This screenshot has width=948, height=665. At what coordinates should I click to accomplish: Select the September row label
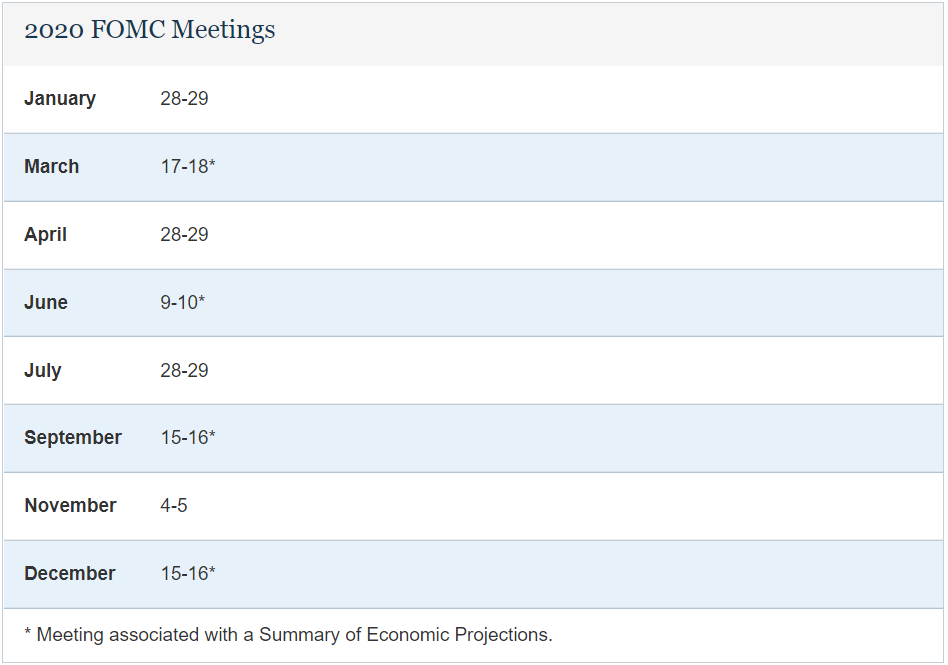73,438
